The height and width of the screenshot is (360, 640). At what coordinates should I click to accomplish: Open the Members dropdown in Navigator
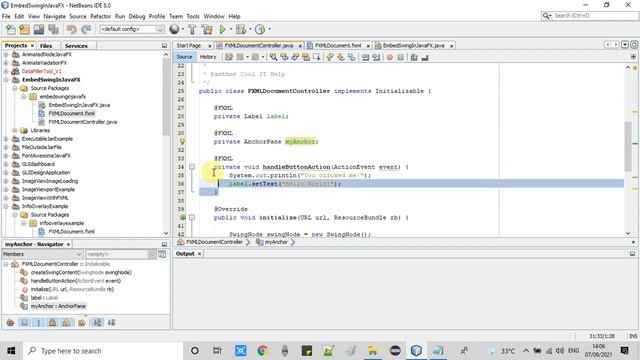(x=42, y=254)
